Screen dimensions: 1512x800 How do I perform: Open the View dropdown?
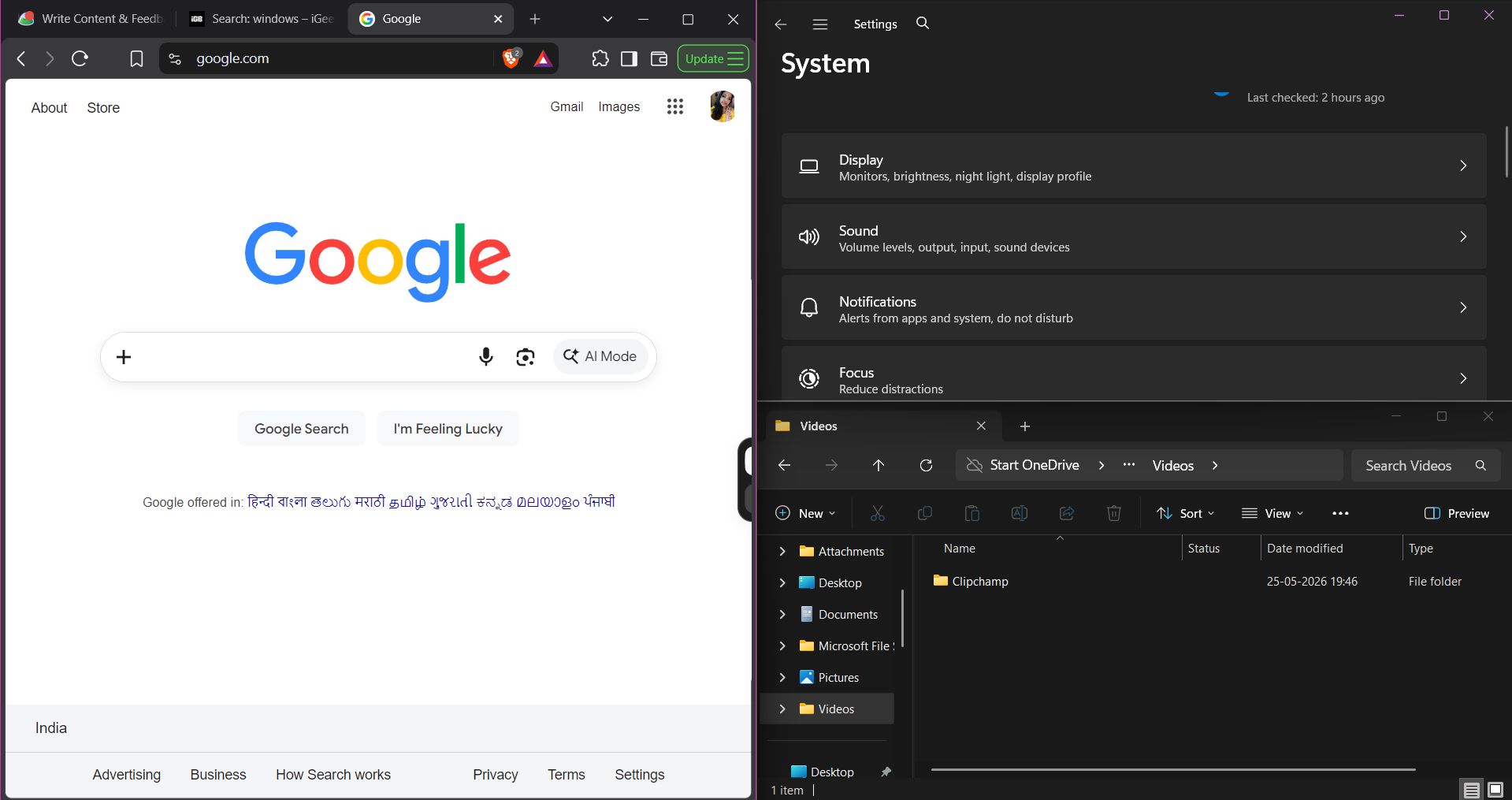click(1272, 513)
